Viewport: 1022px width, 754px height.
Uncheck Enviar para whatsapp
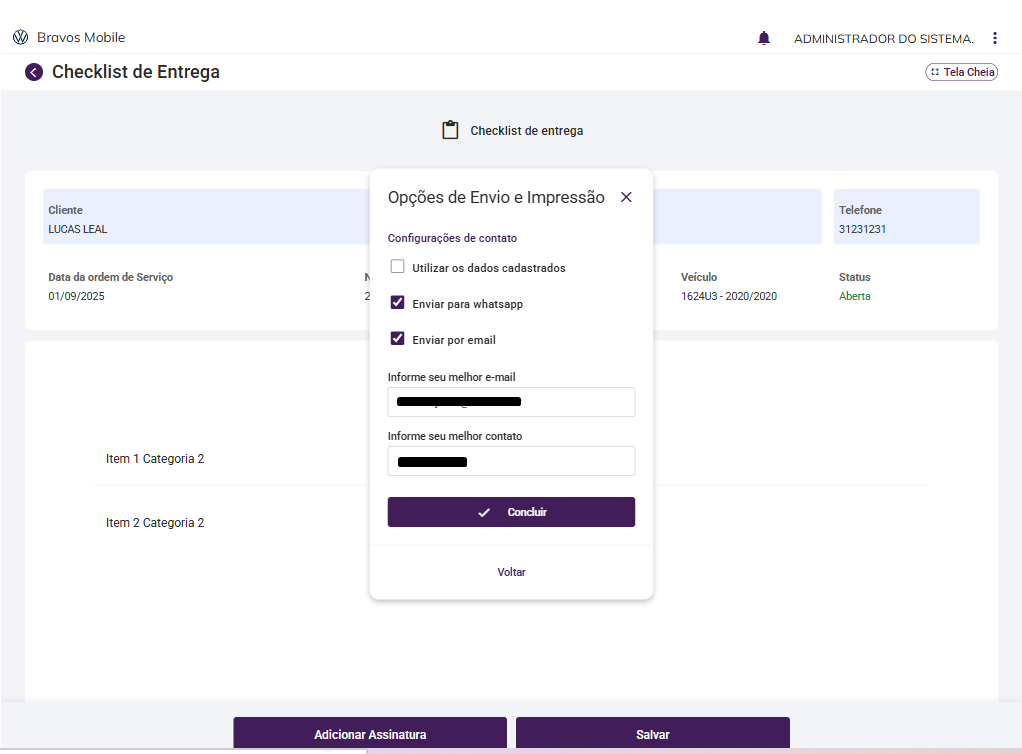coord(398,303)
